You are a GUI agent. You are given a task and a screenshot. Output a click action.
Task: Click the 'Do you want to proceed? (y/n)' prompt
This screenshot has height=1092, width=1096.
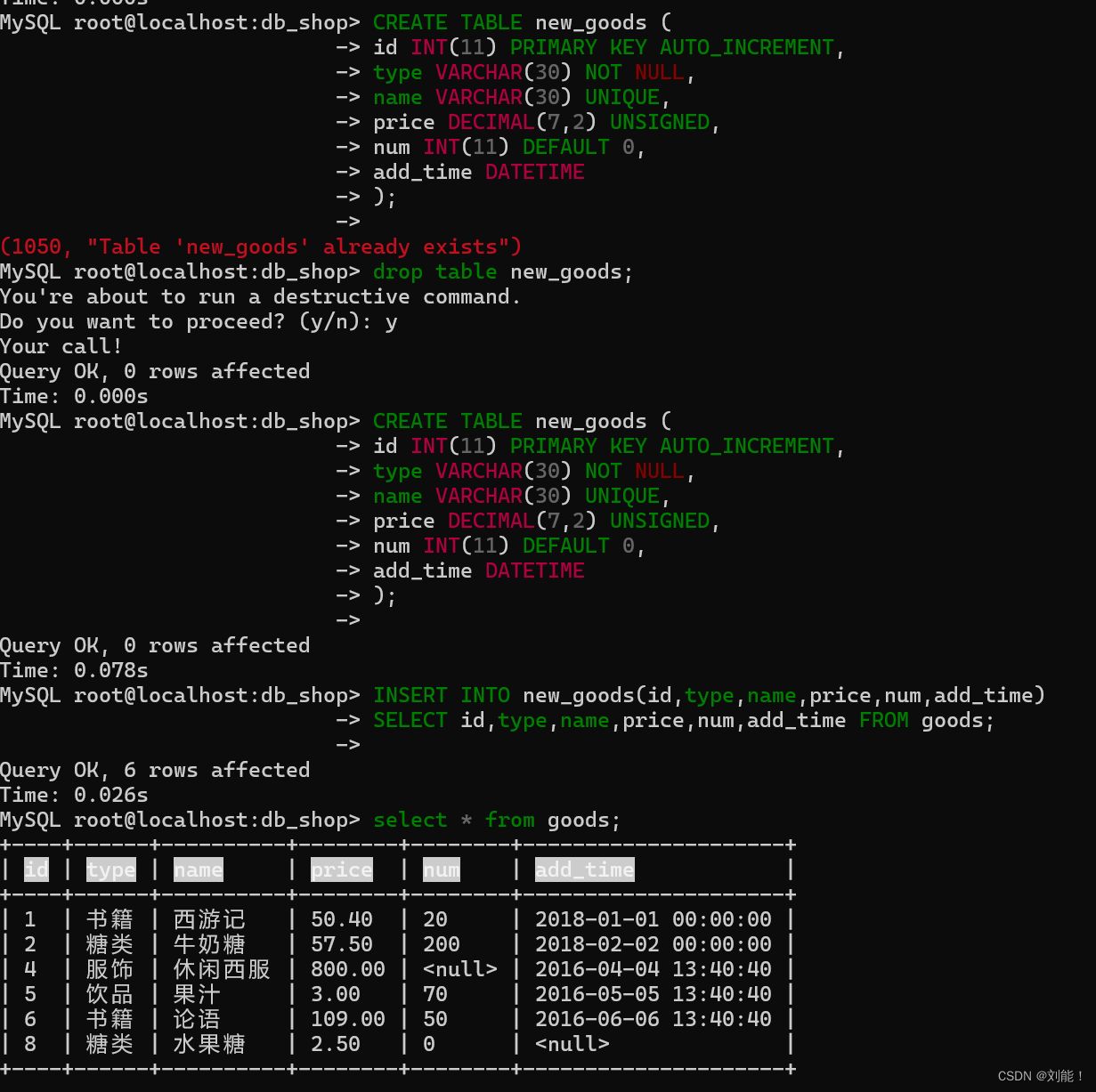(185, 321)
